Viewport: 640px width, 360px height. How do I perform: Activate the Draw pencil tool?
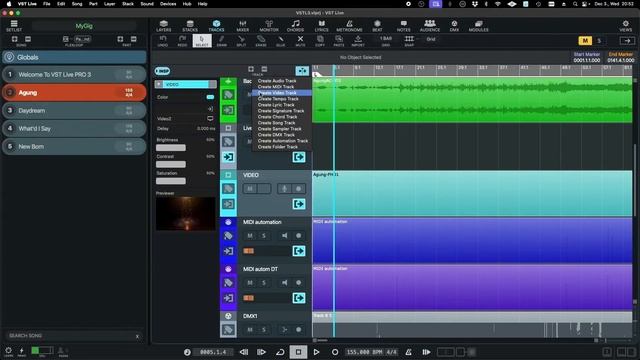pyautogui.click(x=221, y=41)
